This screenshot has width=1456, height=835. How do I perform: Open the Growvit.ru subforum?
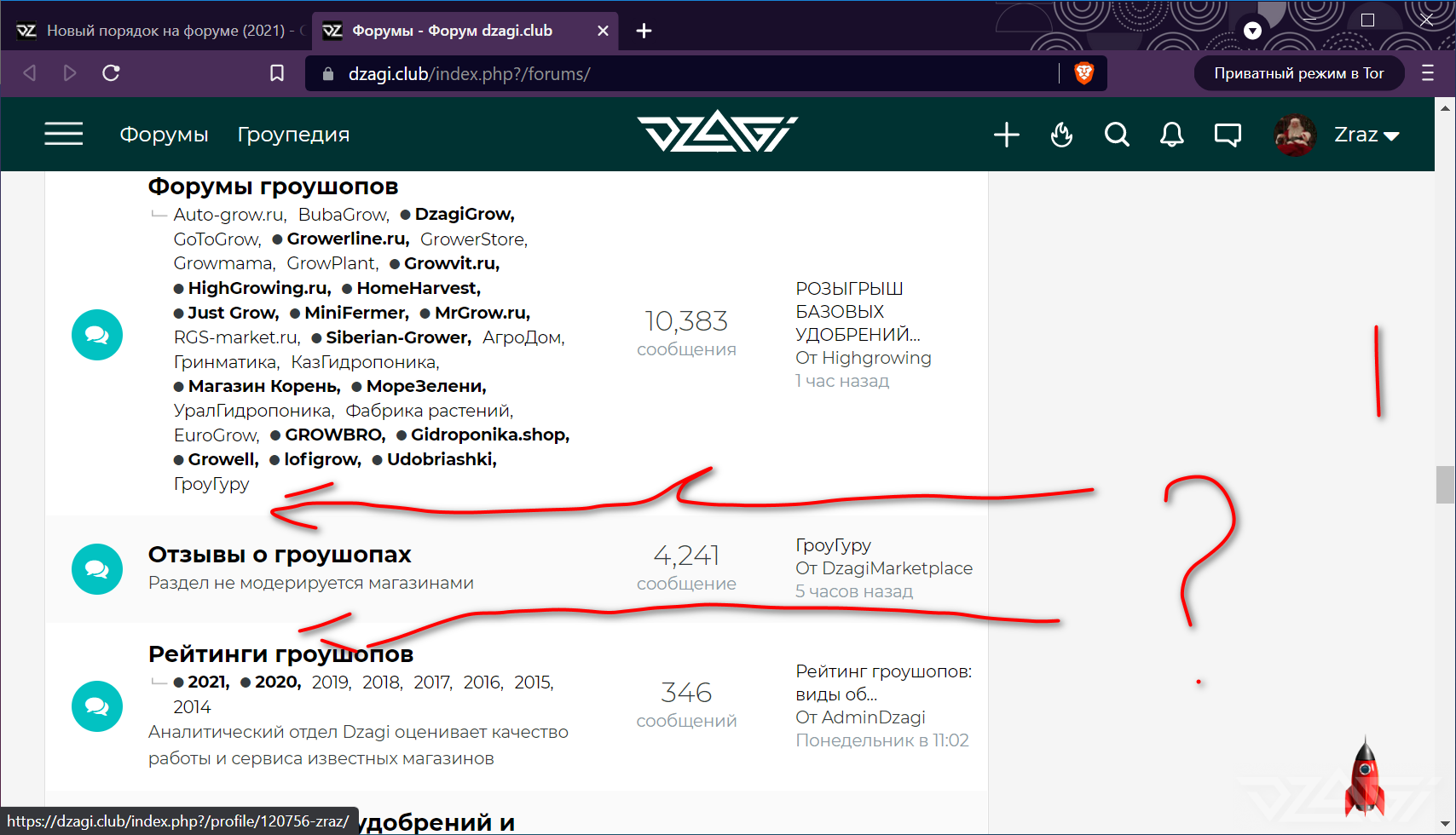452,263
